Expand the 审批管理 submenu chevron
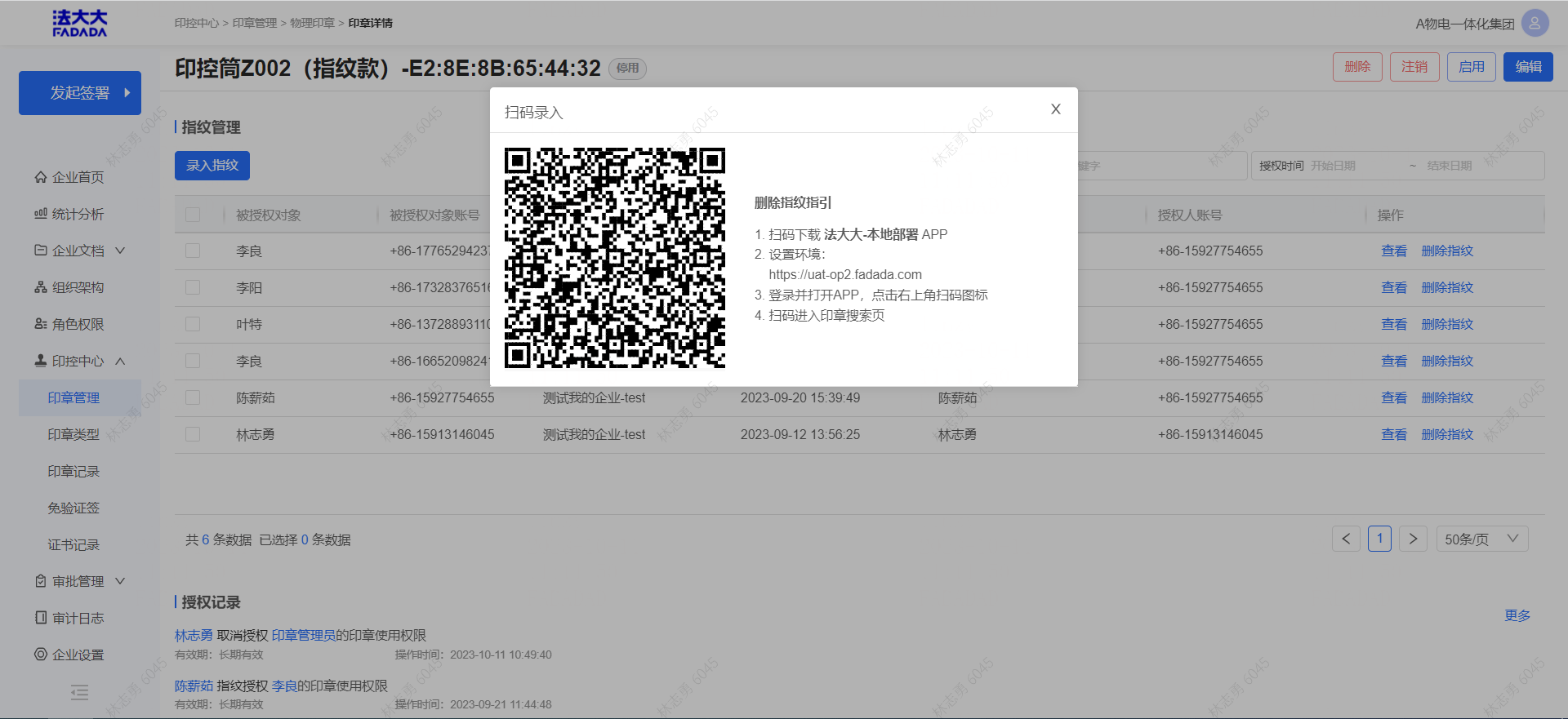The width and height of the screenshot is (1568, 719). click(120, 581)
